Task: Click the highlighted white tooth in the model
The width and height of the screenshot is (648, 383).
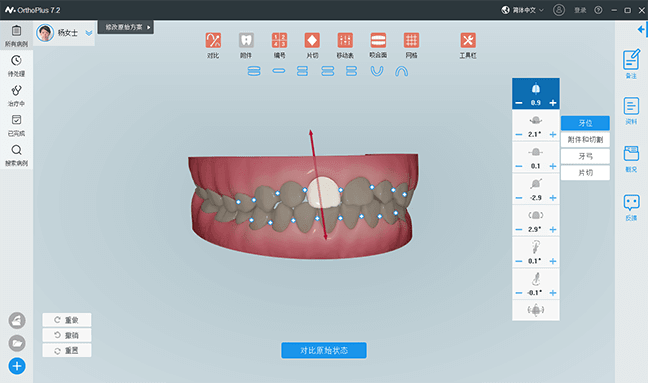Action: (324, 192)
